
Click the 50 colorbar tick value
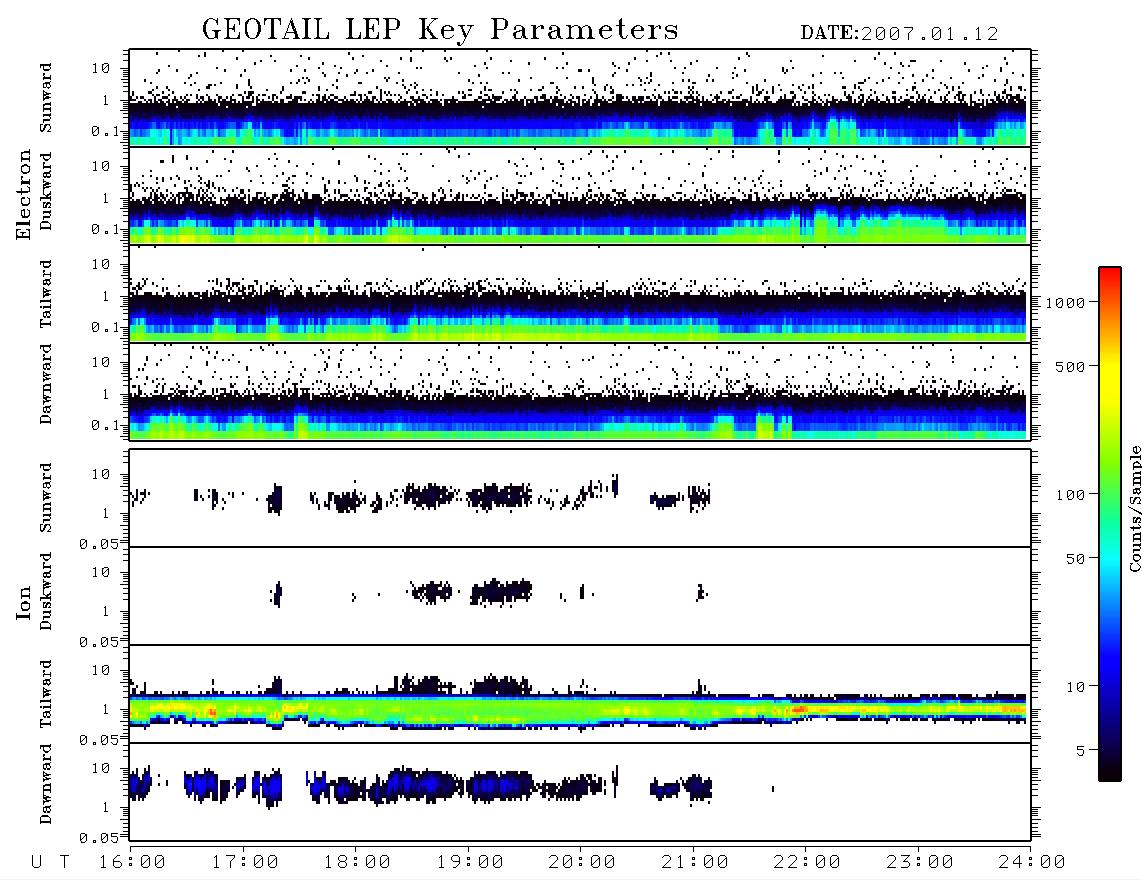[x=1075, y=559]
